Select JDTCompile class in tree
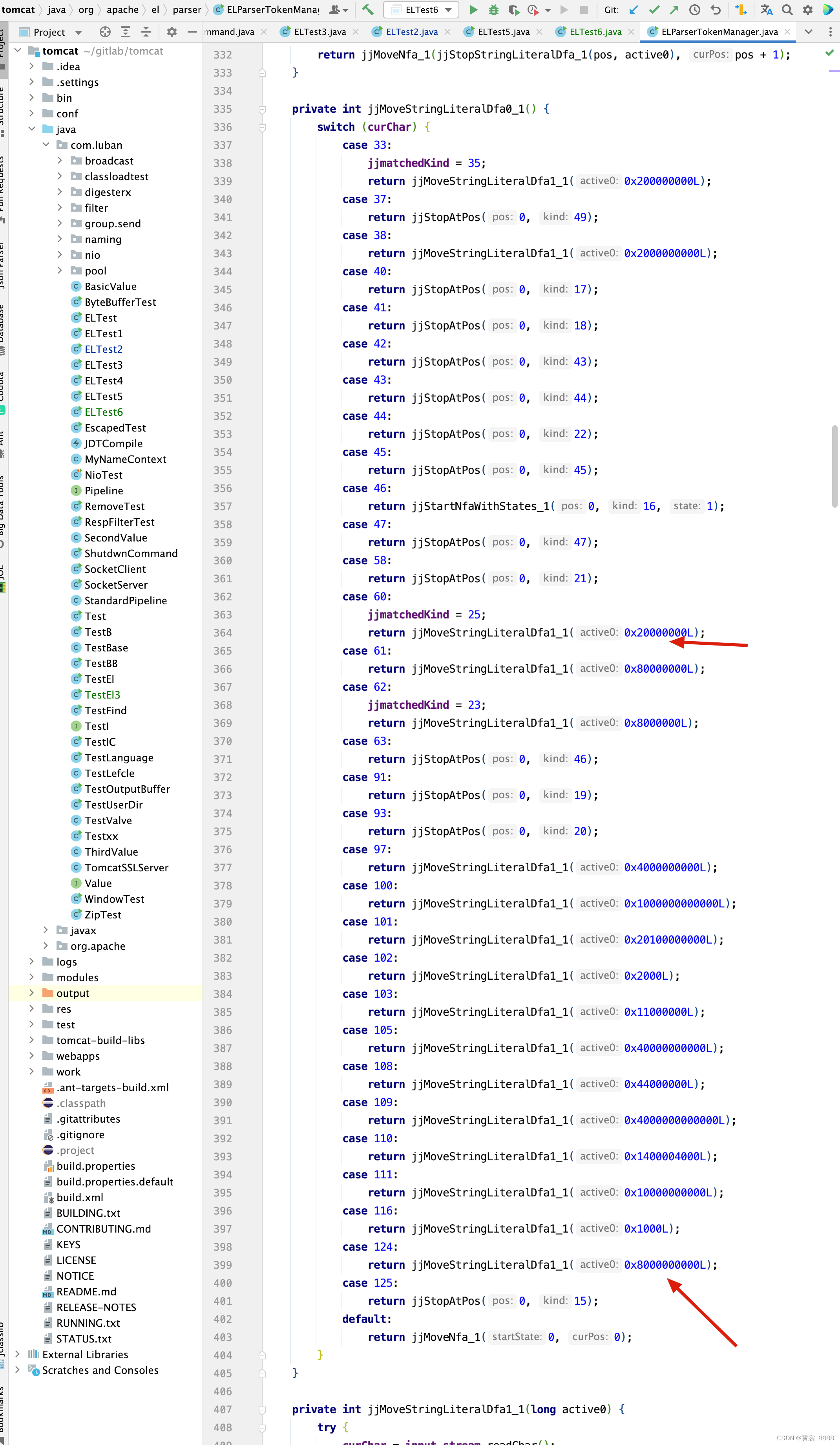Screen dimensions: 840x1445 coord(113,443)
